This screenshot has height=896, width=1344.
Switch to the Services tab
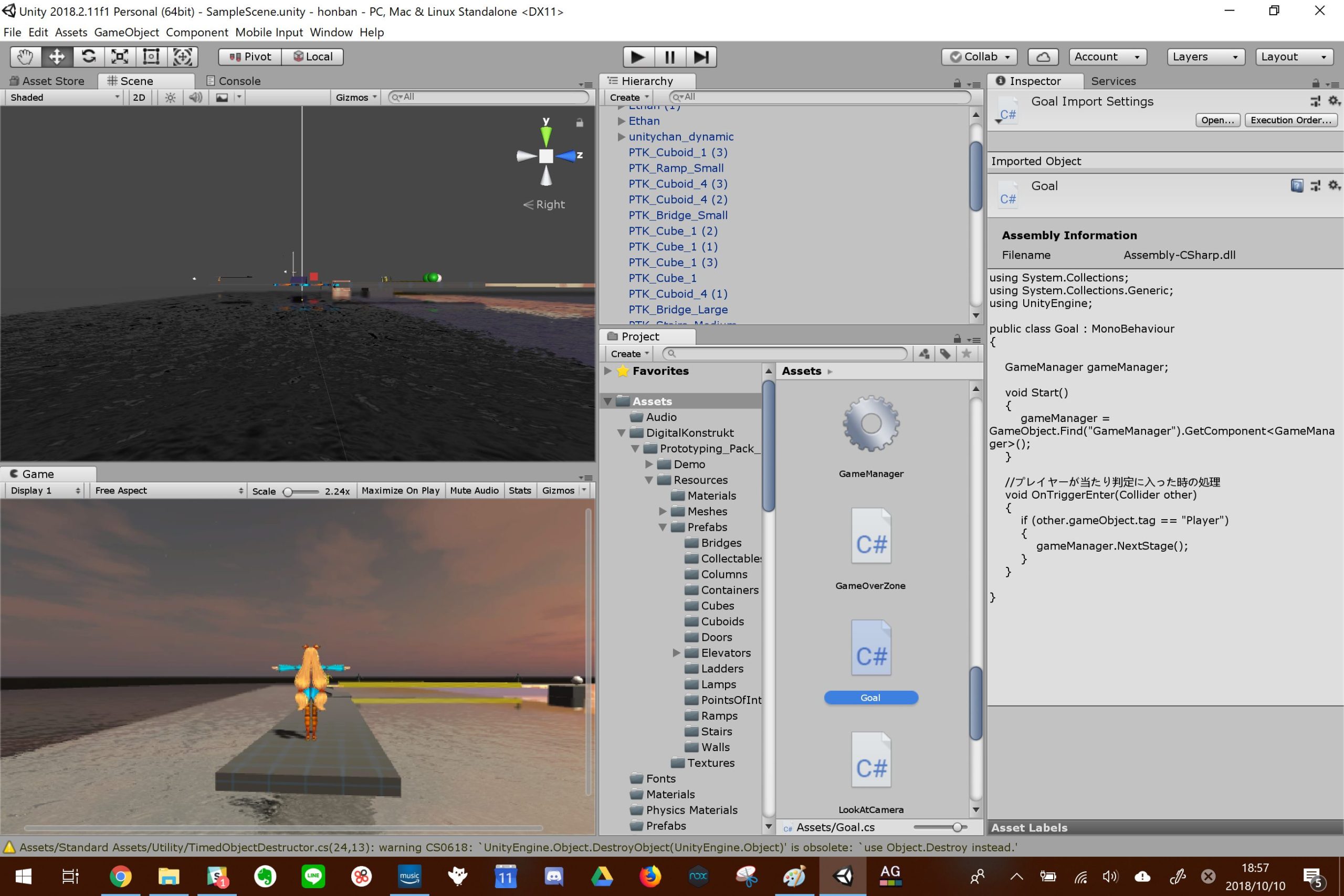1113,81
